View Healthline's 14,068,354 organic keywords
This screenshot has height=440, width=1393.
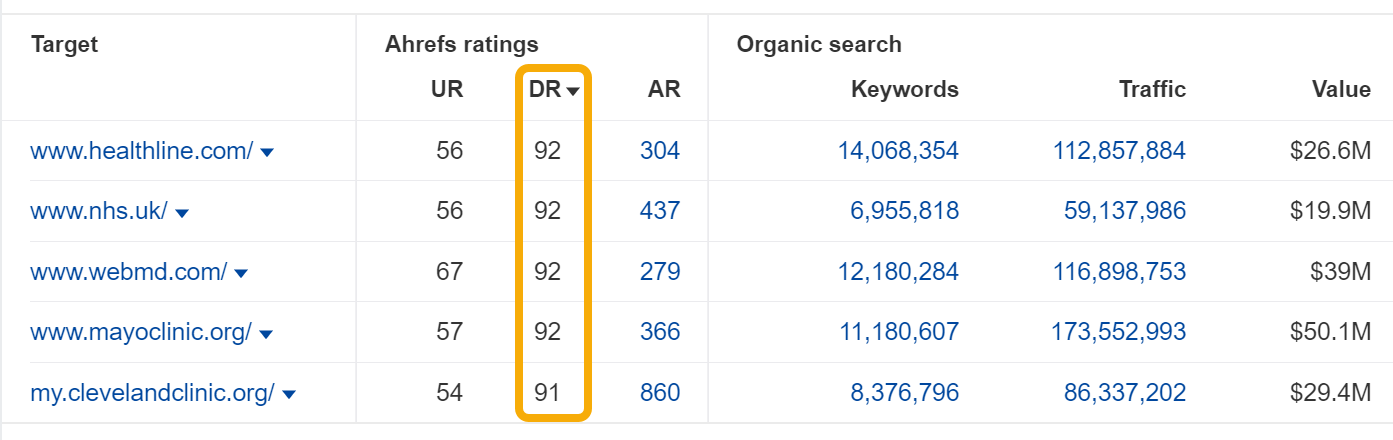click(x=897, y=151)
